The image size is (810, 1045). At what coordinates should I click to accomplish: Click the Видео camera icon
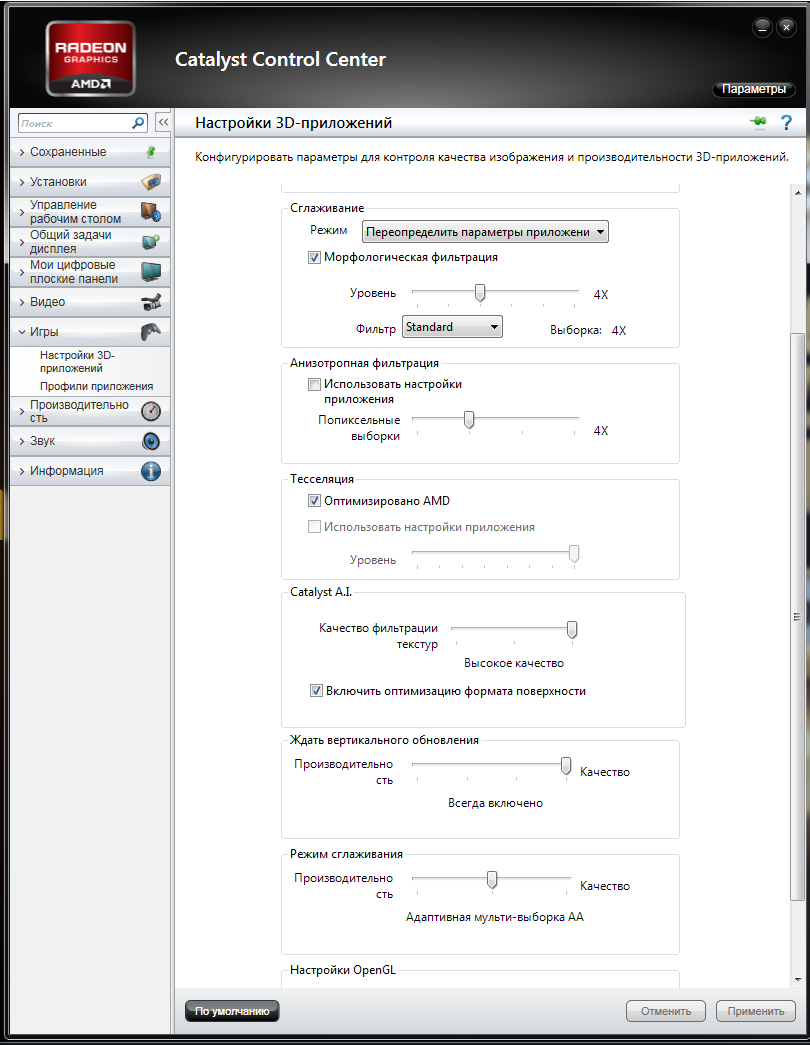[x=151, y=302]
